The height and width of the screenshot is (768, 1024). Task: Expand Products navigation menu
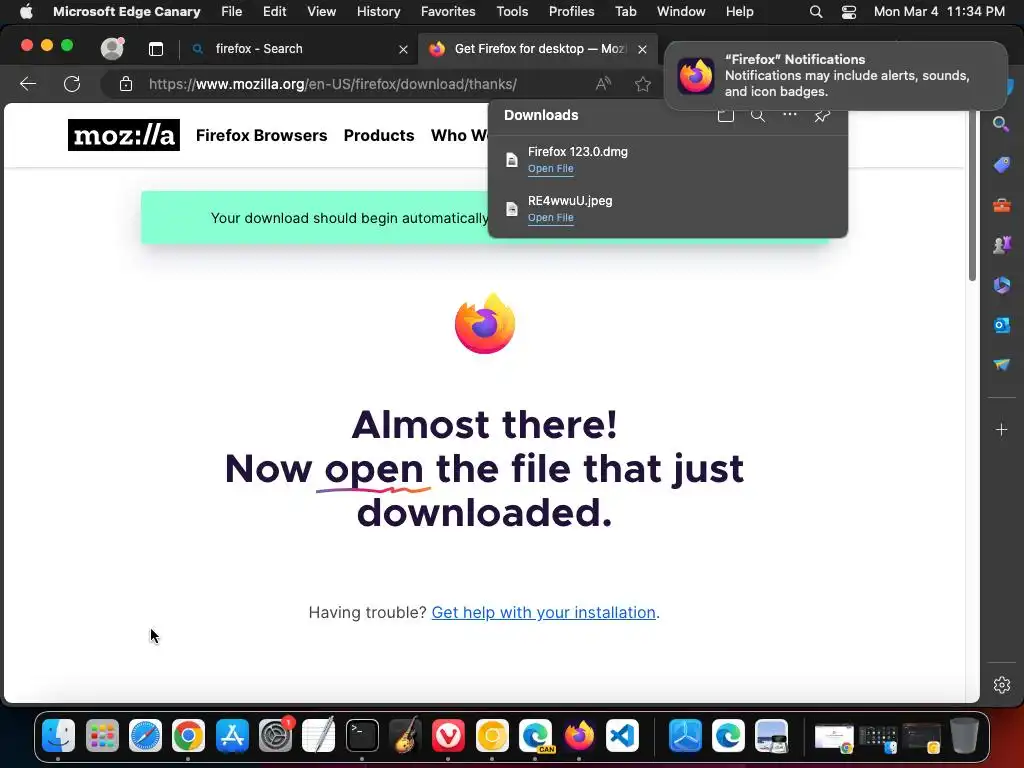[x=379, y=135]
